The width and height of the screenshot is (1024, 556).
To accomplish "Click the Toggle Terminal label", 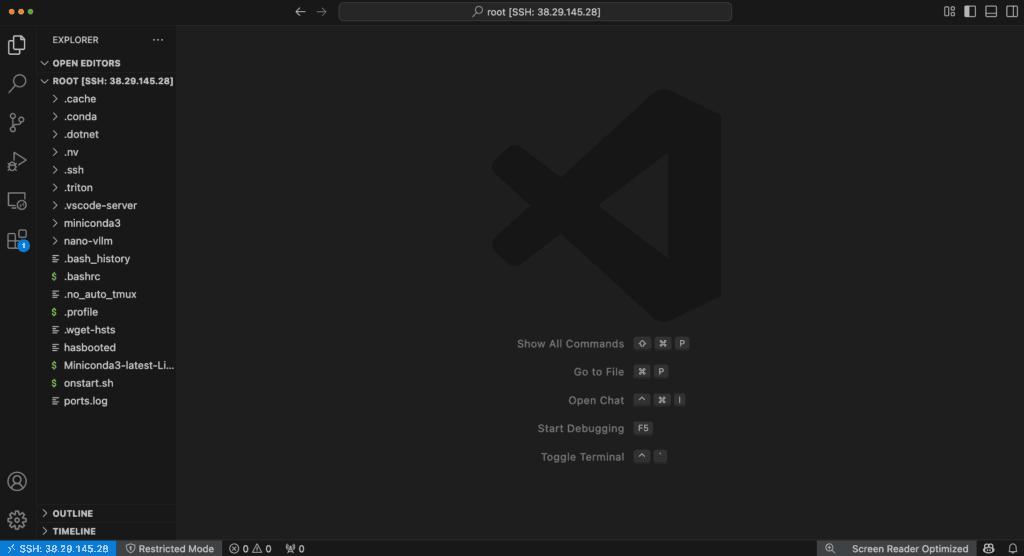I will coord(582,457).
